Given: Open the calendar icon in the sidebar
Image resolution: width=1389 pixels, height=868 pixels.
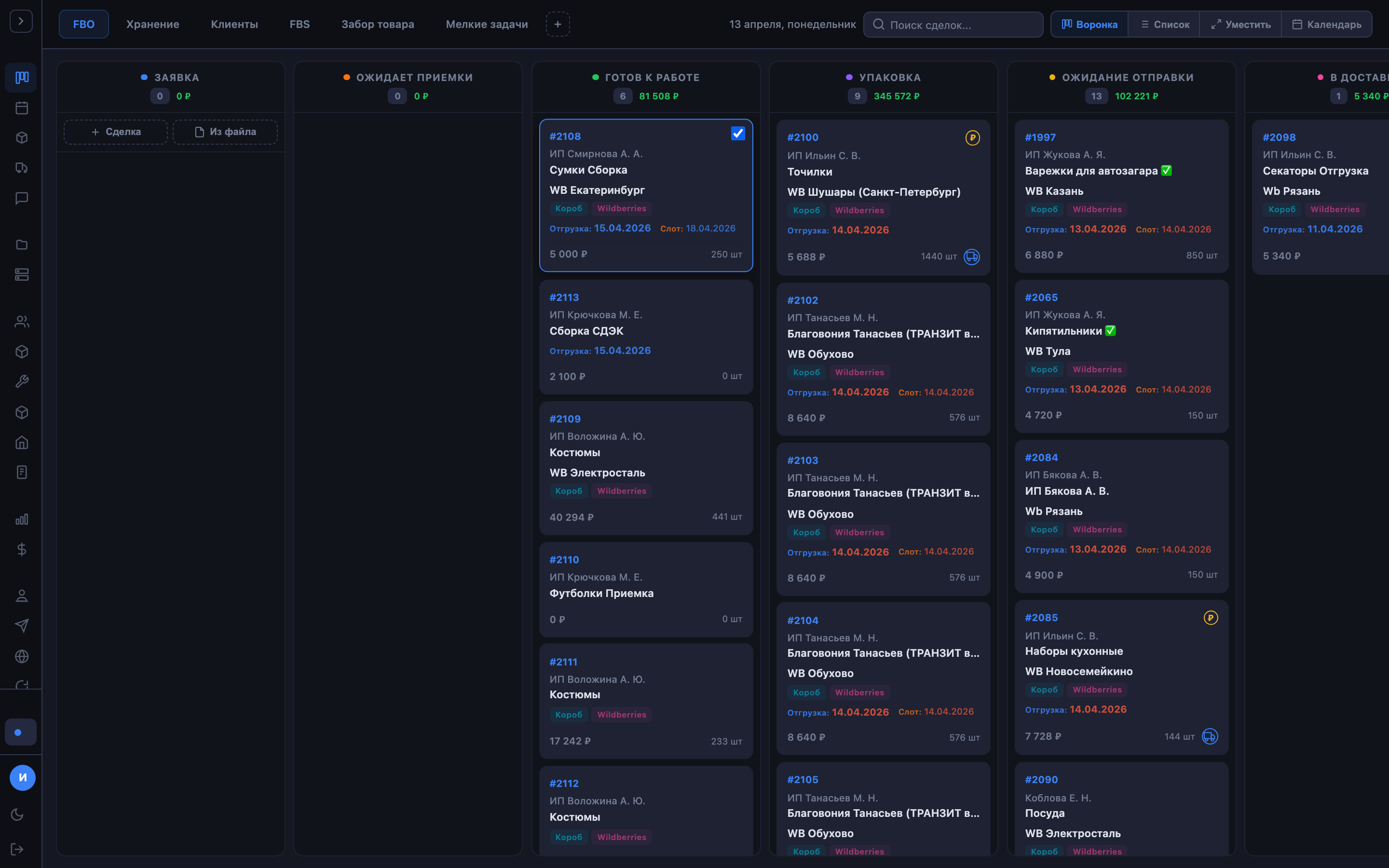Looking at the screenshot, I should pos(22,108).
